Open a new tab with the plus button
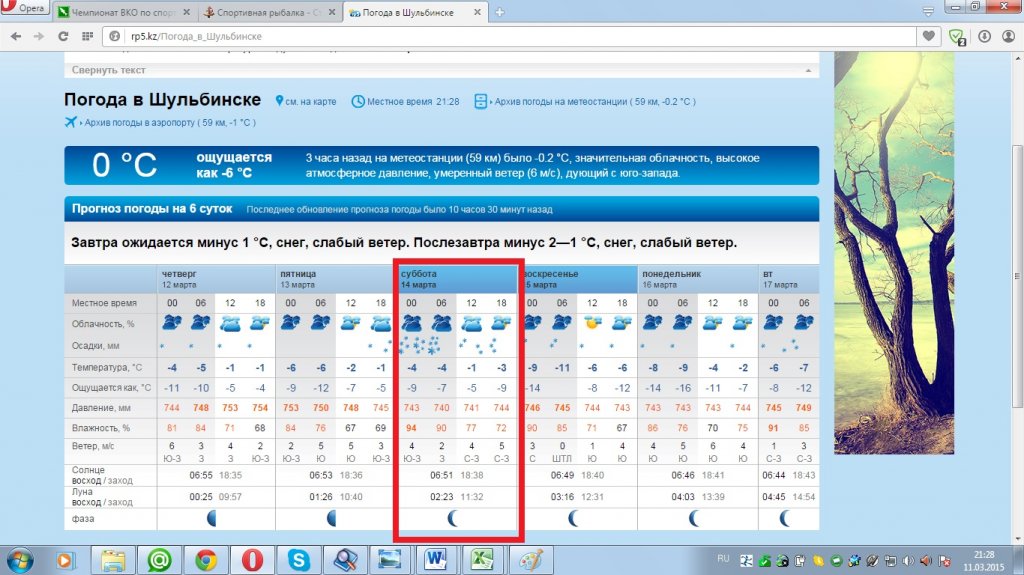Image resolution: width=1024 pixels, height=575 pixels. (499, 12)
